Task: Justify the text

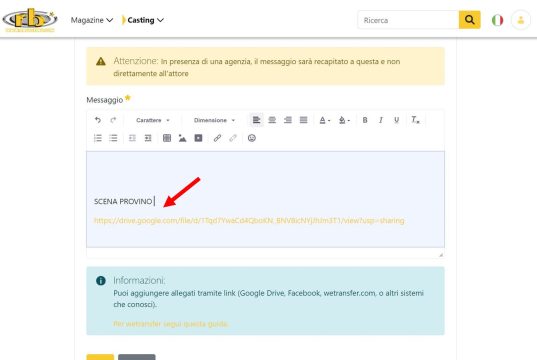Action: [x=303, y=120]
